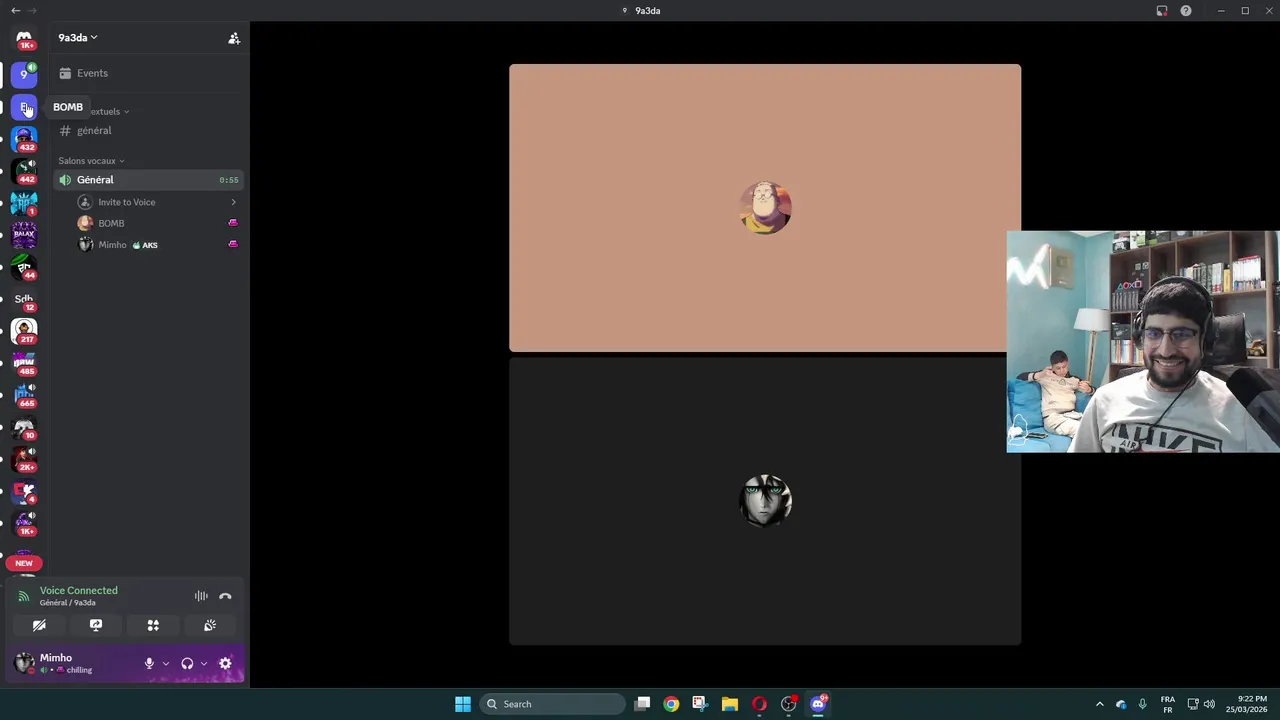Viewport: 1280px width, 720px height.
Task: Open the général text channel
Action: point(147,131)
